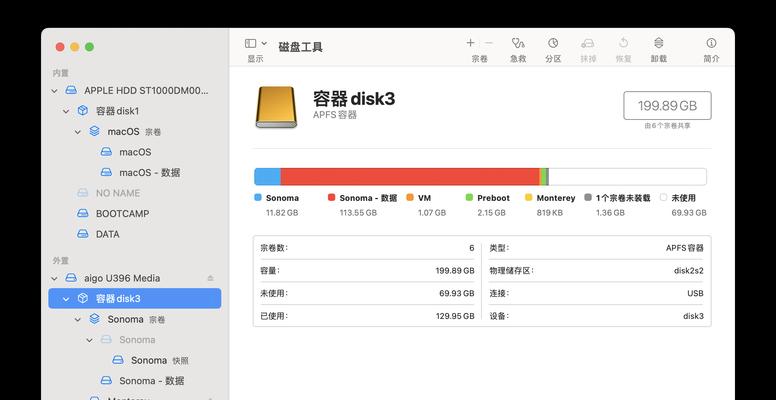Collapse the 容器 disk1 container
The image size is (776, 400).
[x=66, y=111]
